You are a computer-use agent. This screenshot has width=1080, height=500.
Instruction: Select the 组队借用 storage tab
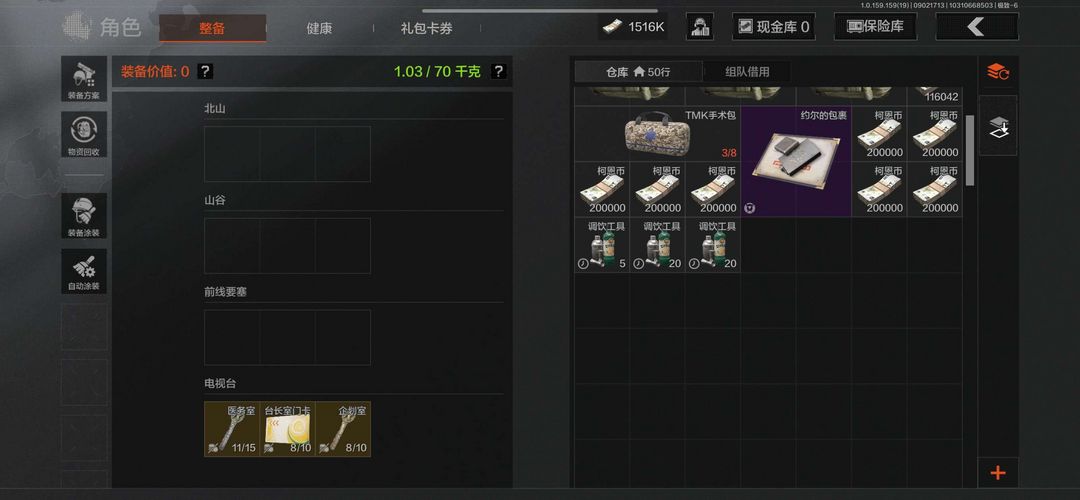(x=747, y=72)
